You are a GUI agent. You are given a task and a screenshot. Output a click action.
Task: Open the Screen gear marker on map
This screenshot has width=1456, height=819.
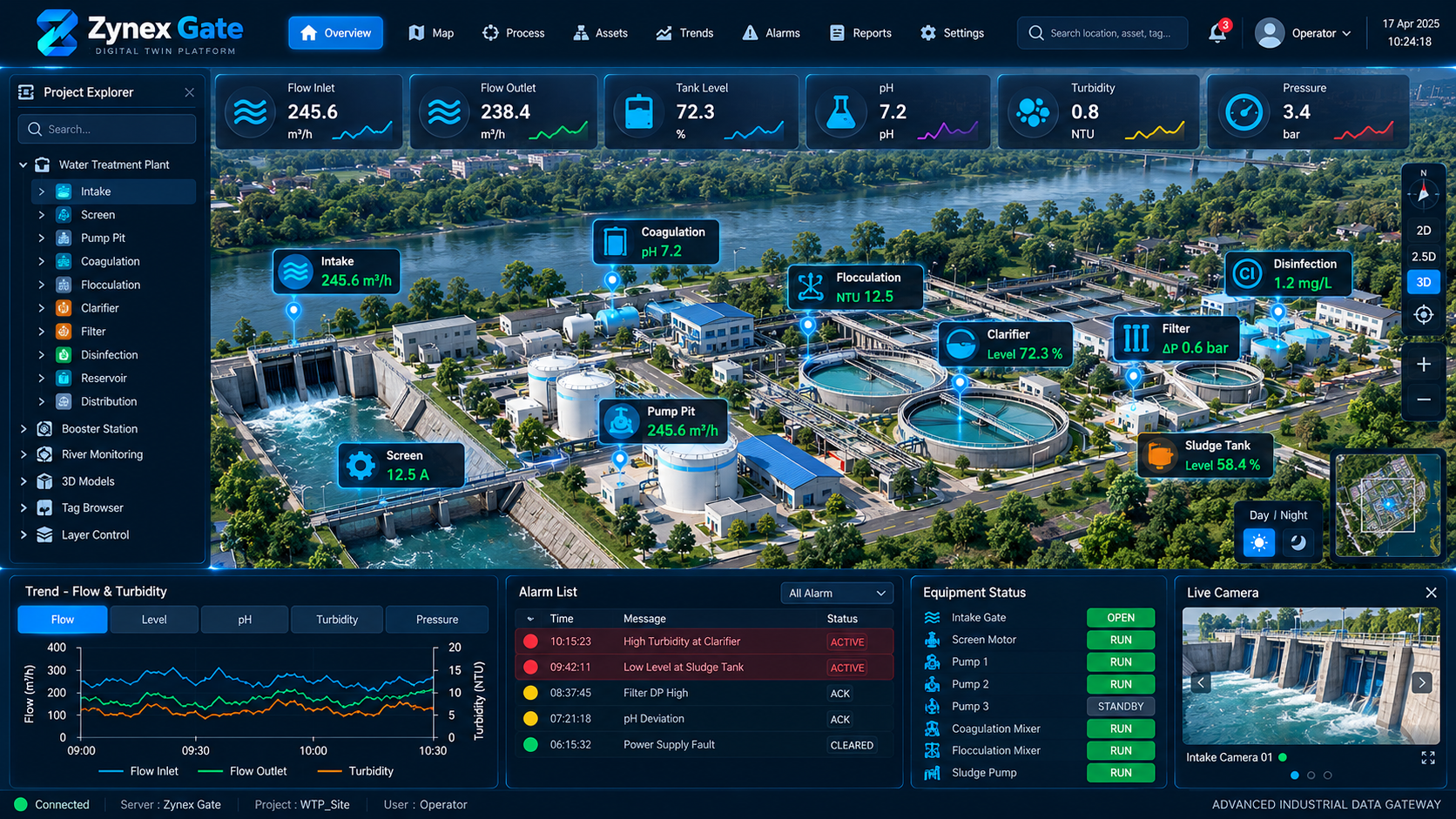361,466
